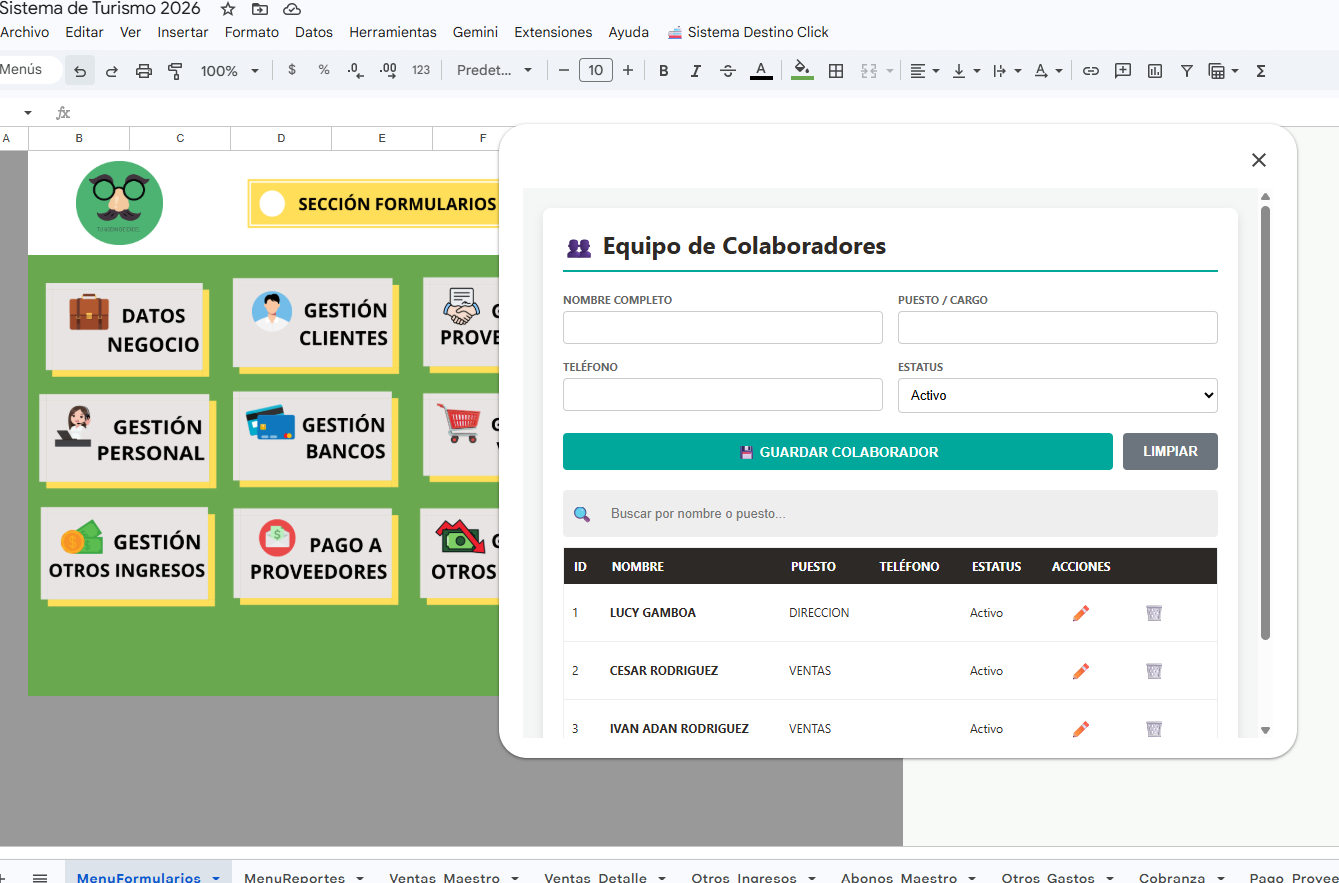1339x883 pixels.
Task: Click the undo toolbar icon
Action: (x=80, y=71)
